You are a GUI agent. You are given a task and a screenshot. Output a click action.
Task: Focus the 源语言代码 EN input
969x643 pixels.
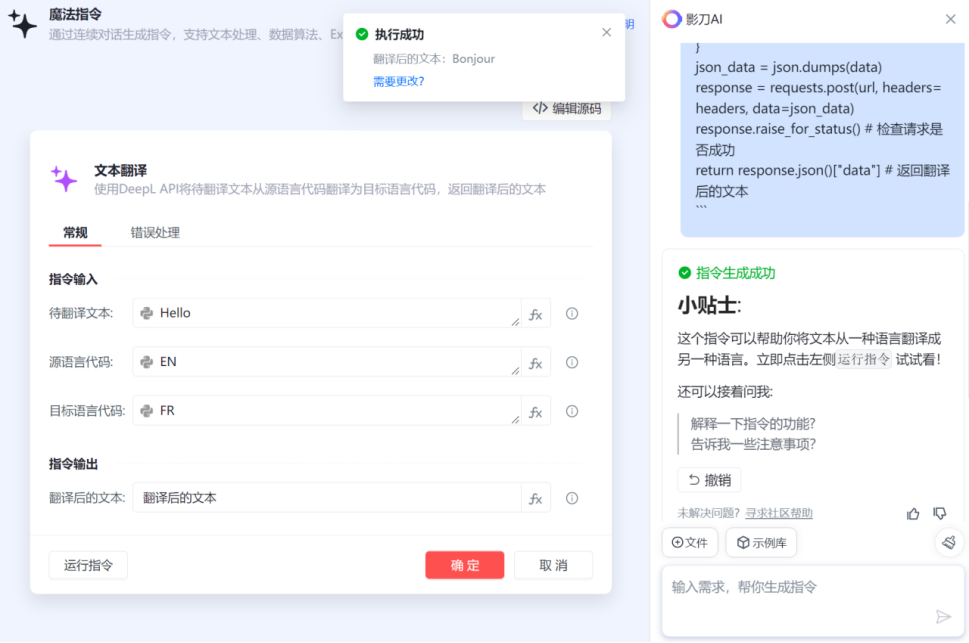click(327, 362)
